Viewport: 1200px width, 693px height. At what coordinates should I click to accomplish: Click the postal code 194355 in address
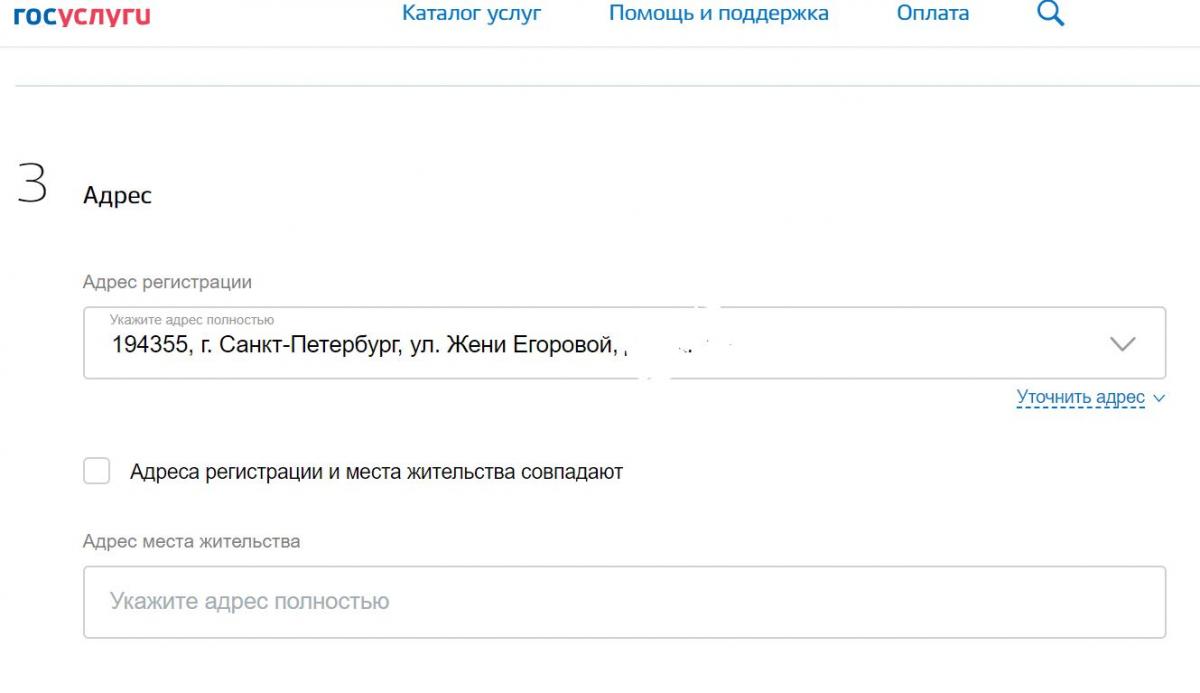(148, 346)
